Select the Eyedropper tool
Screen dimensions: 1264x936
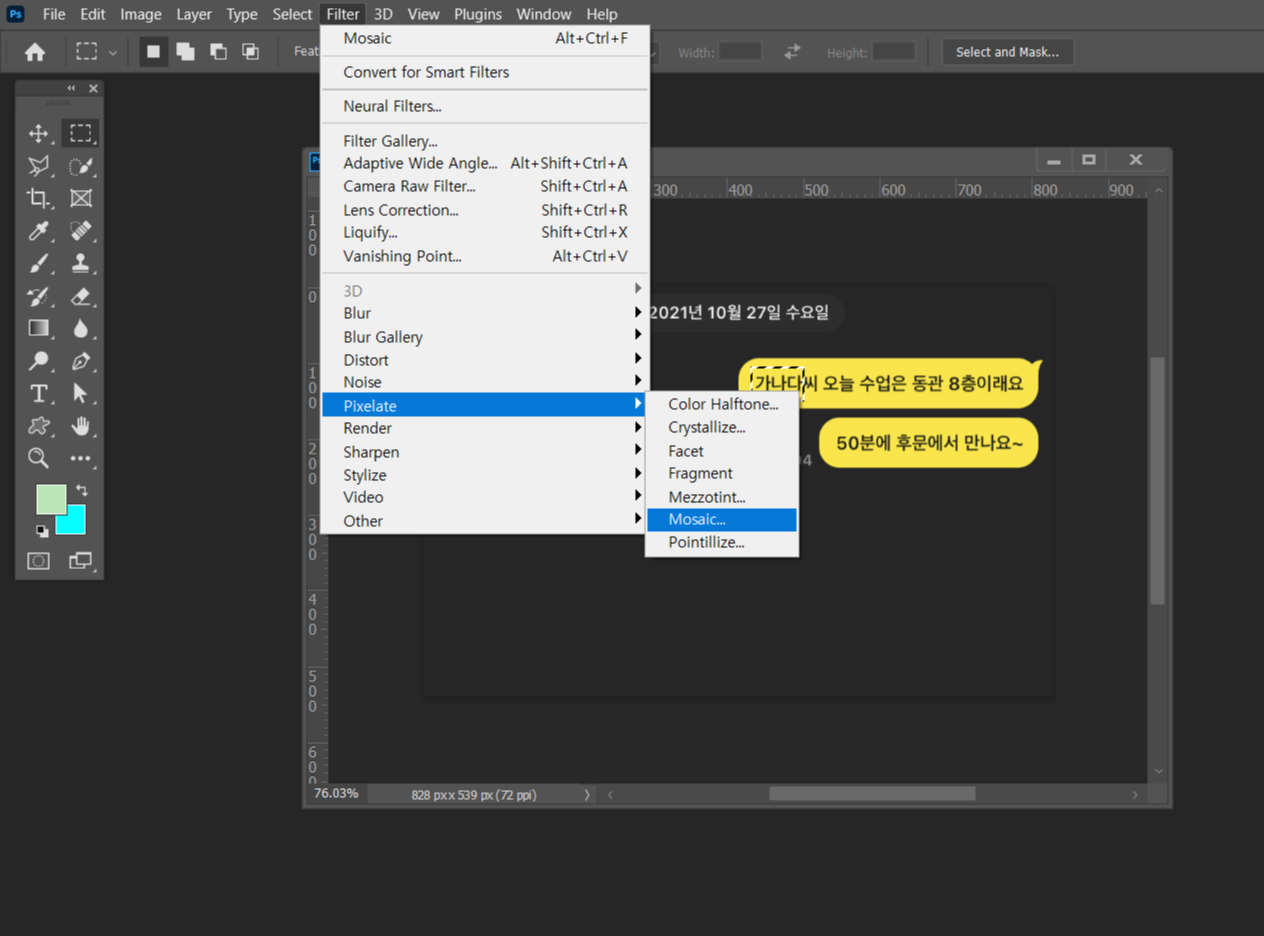tap(39, 231)
